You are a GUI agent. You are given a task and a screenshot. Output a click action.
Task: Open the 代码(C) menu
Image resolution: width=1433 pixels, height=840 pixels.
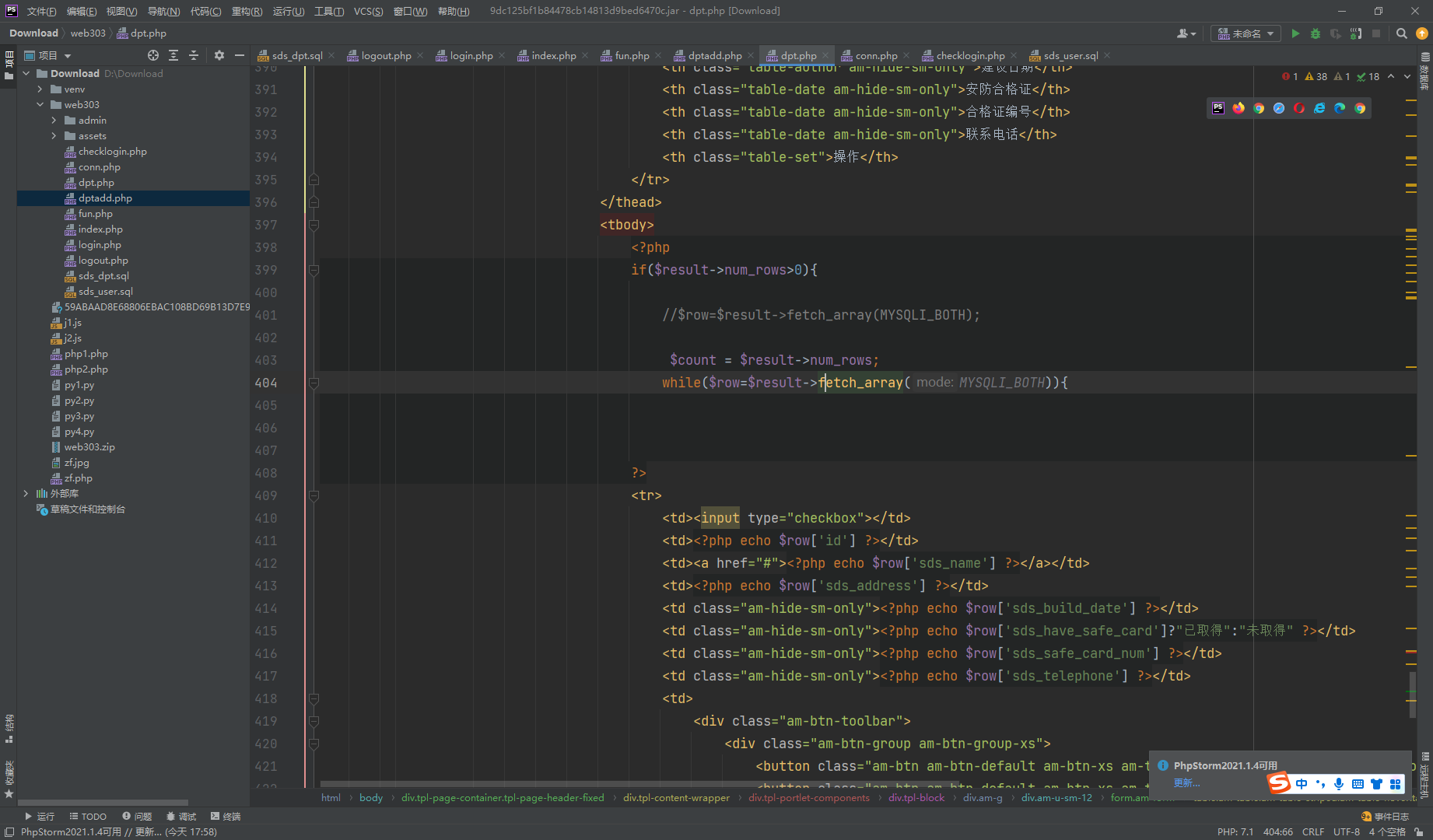point(205,11)
